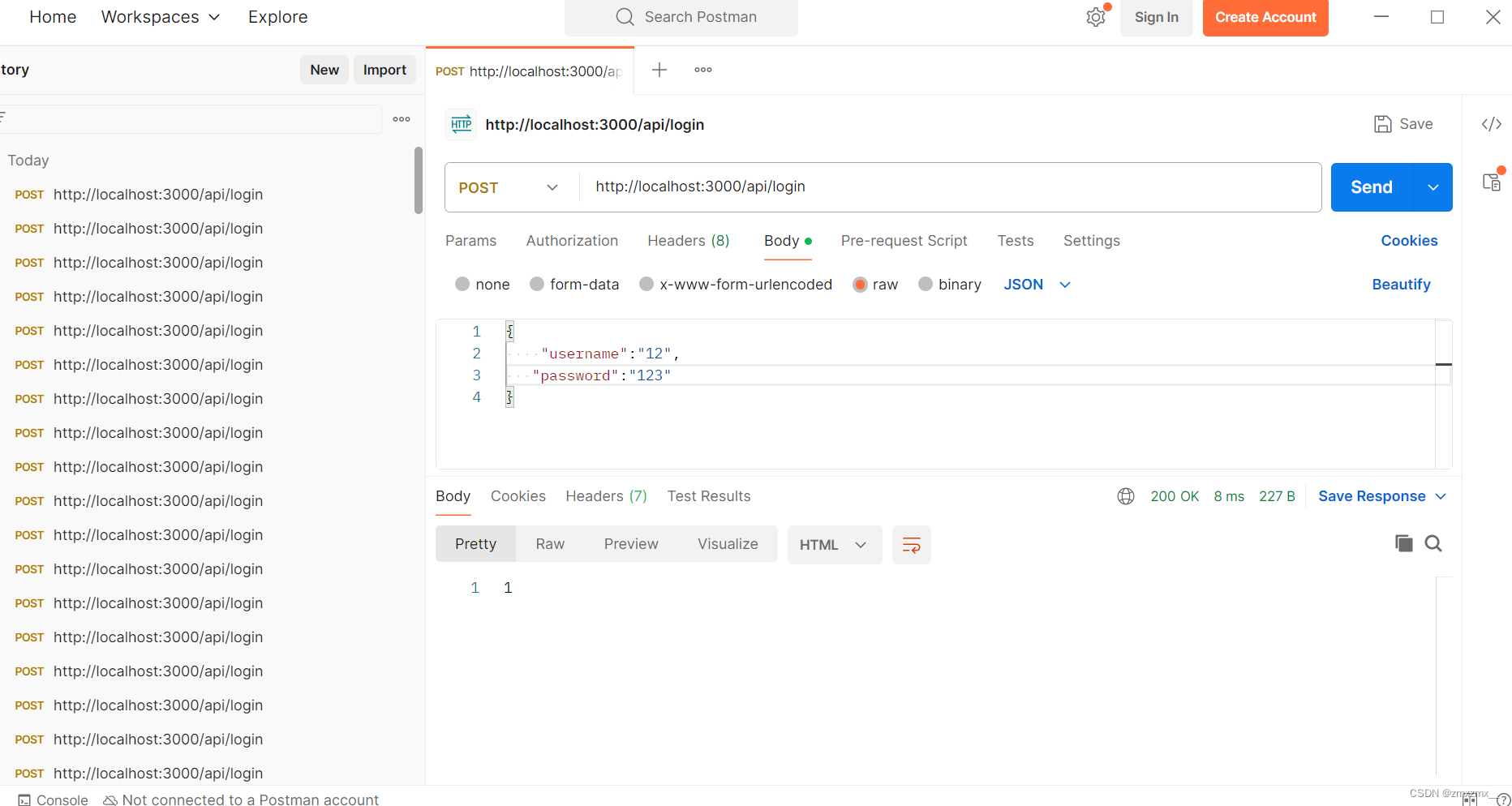This screenshot has height=806, width=1512.
Task: Open the response format HTML dropdown
Action: click(x=835, y=545)
